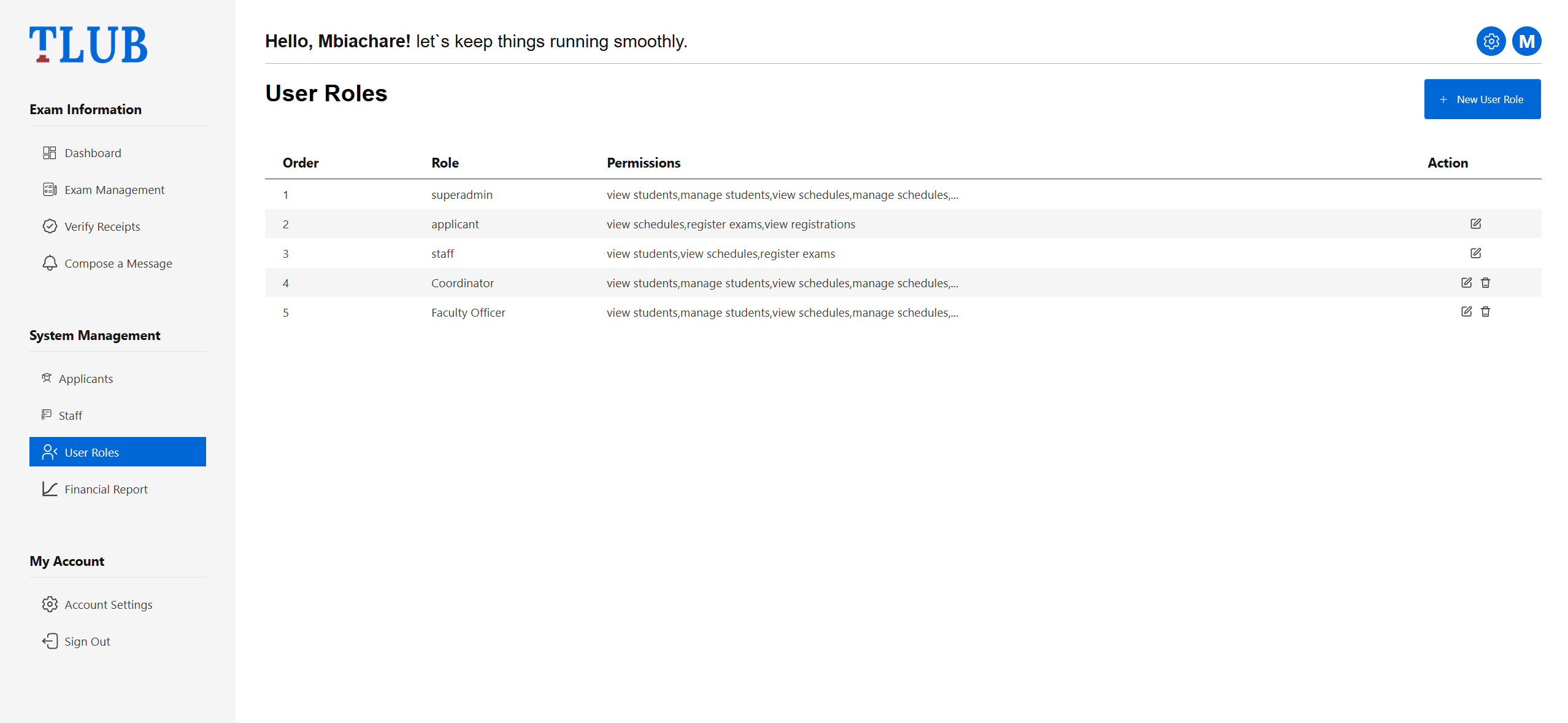Open the M profile avatar
Screen dimensions: 1568x723
click(x=1527, y=41)
